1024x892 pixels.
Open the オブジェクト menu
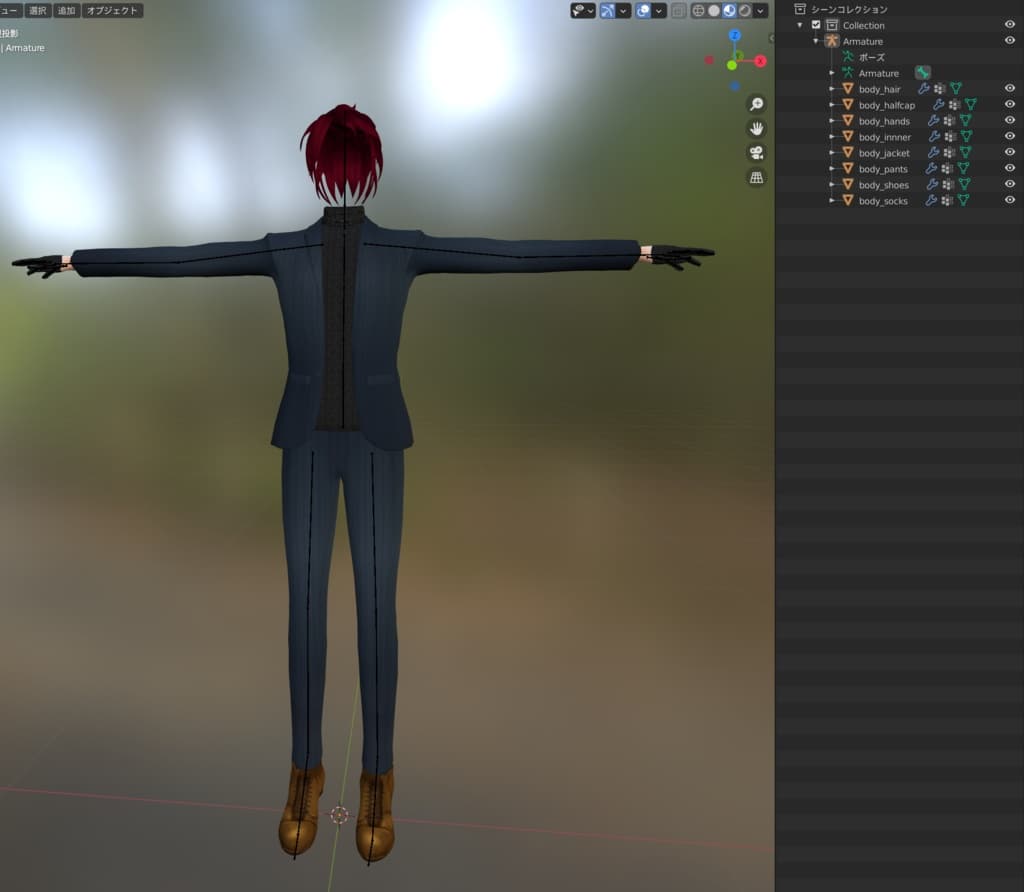(x=112, y=10)
